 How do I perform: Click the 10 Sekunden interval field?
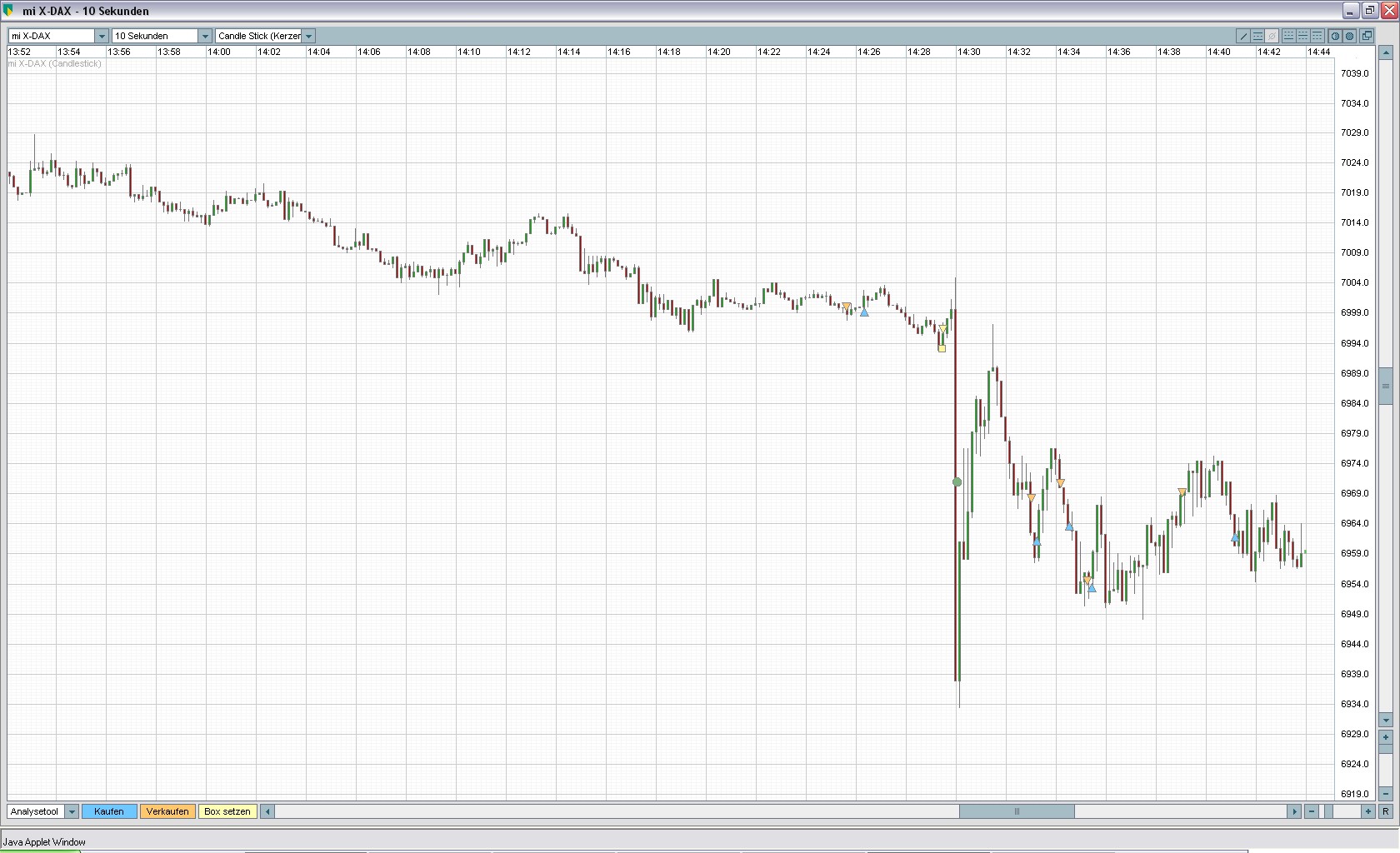[x=155, y=36]
